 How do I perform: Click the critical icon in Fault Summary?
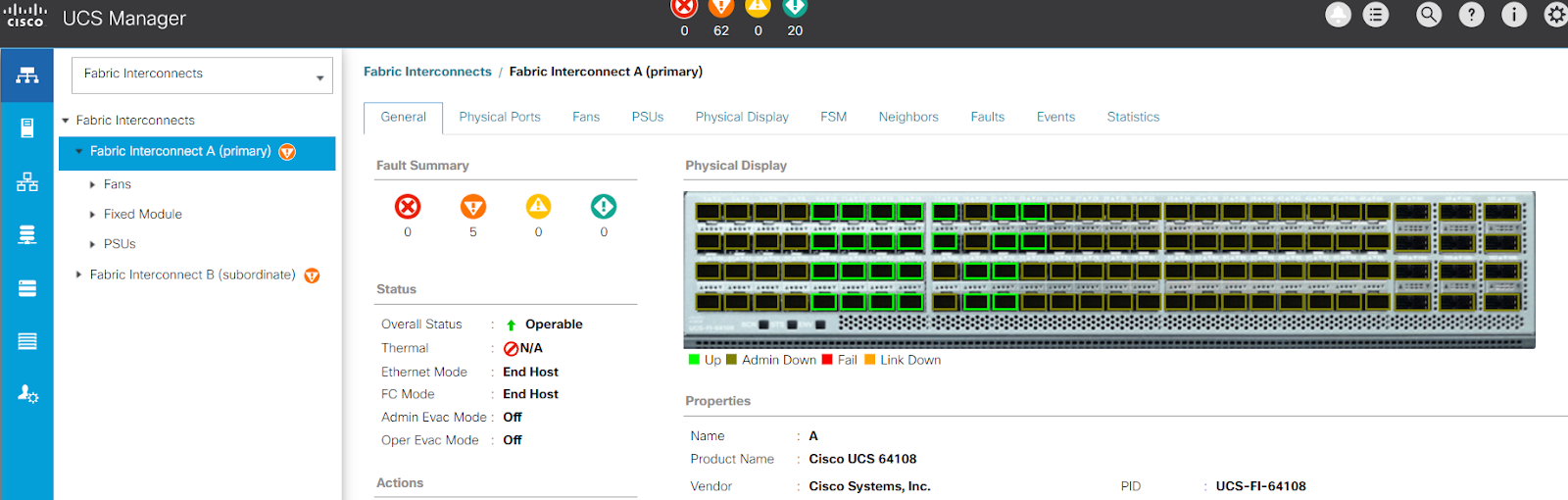pyautogui.click(x=408, y=207)
